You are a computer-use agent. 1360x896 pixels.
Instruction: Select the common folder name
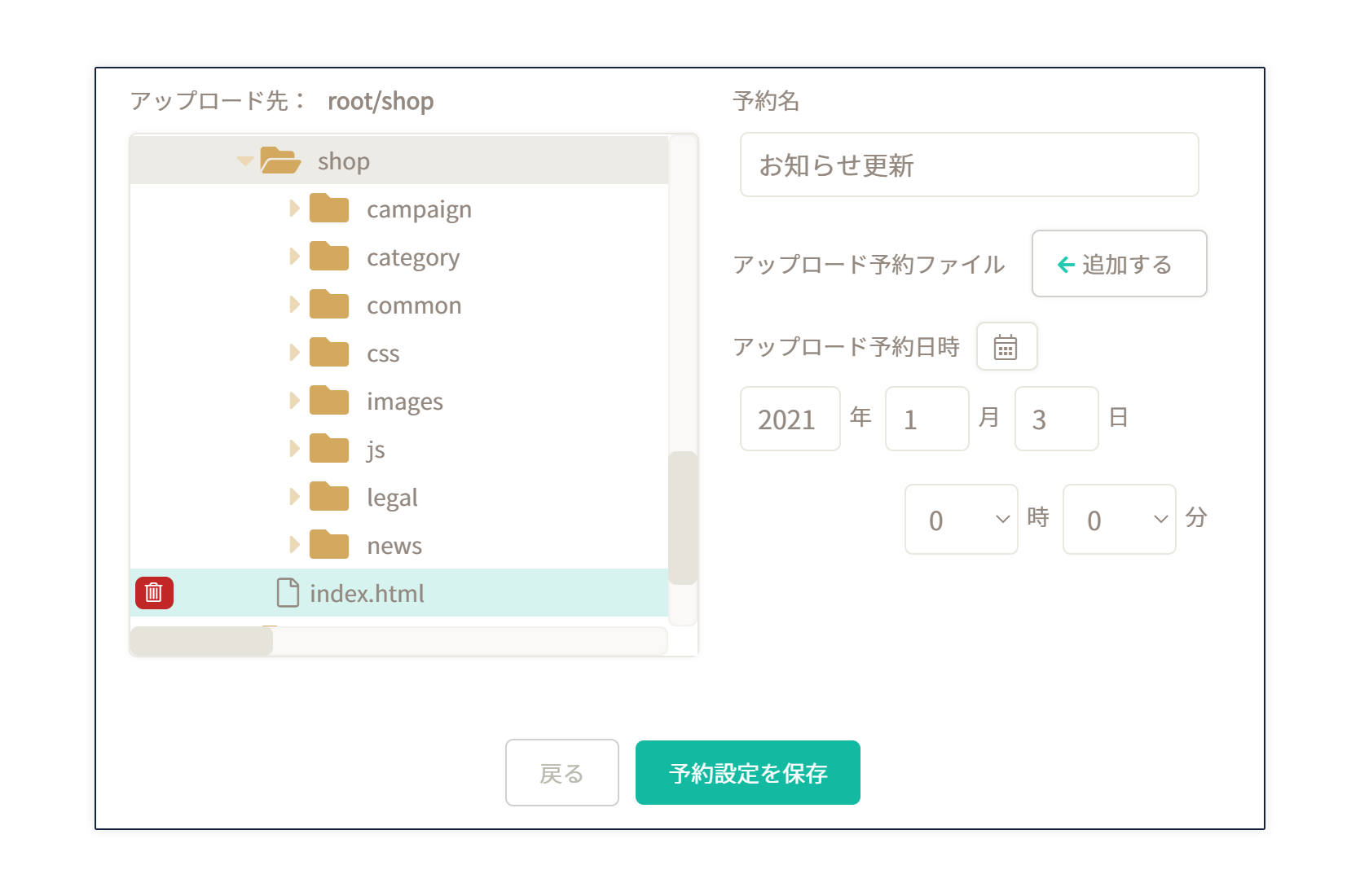[x=414, y=305]
